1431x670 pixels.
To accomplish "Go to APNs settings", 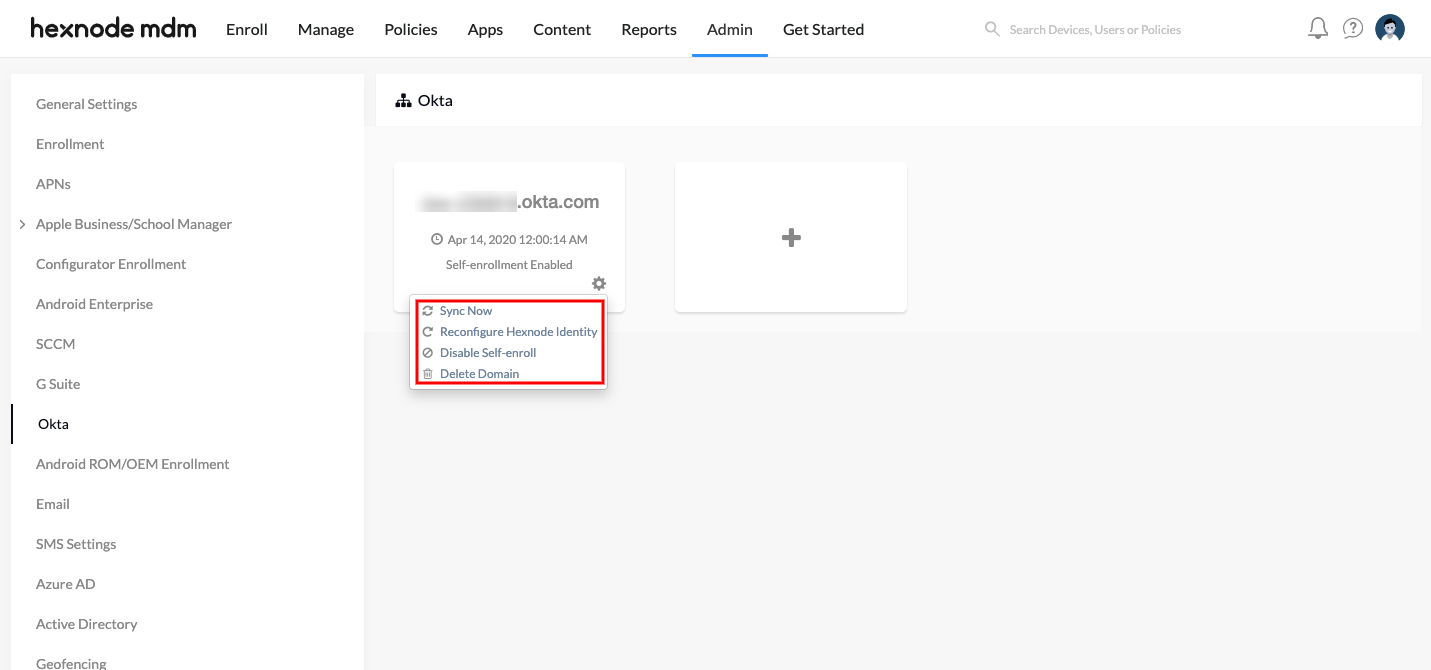I will pyautogui.click(x=53, y=184).
